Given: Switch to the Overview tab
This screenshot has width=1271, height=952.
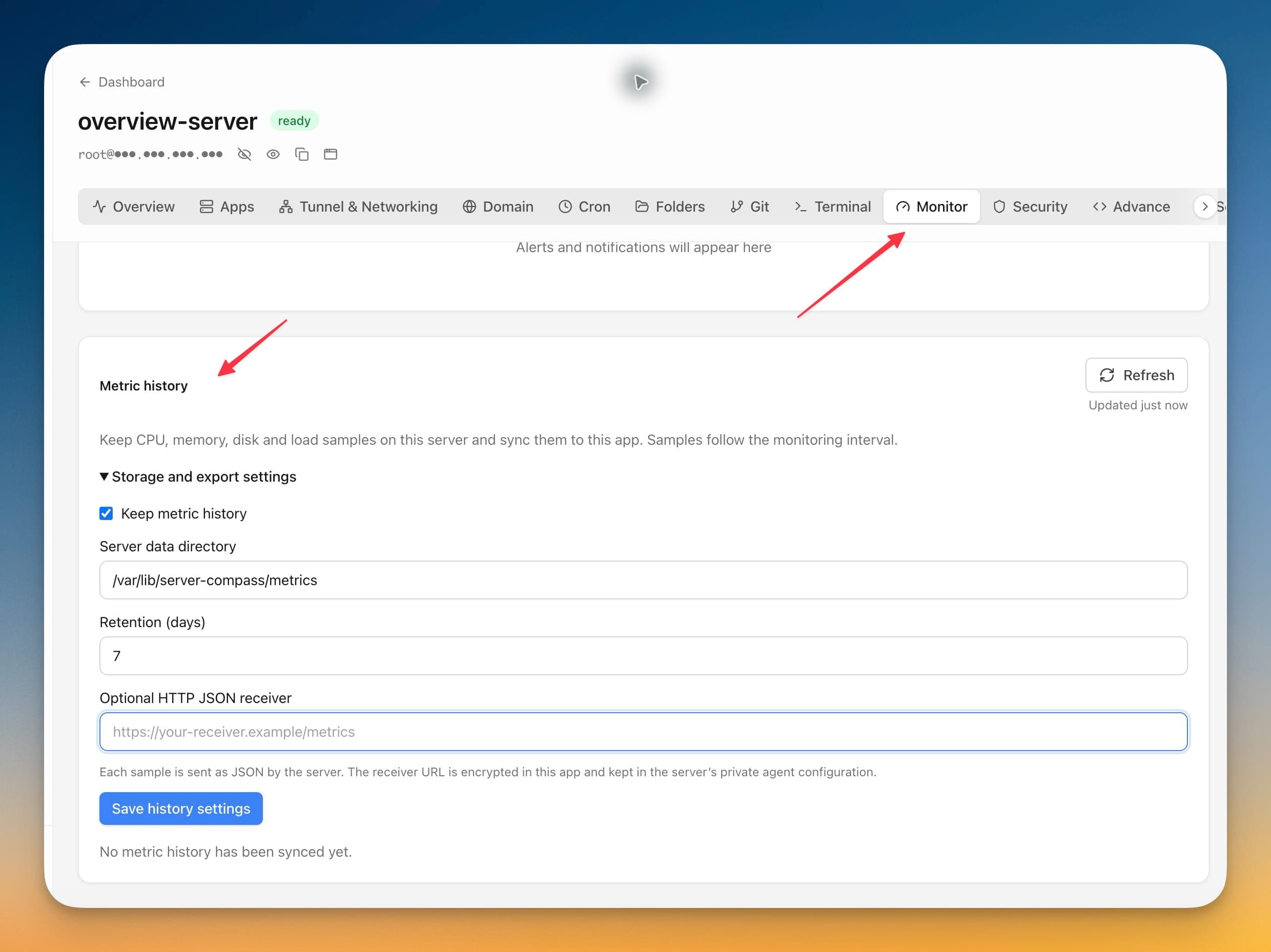Looking at the screenshot, I should click(x=133, y=206).
